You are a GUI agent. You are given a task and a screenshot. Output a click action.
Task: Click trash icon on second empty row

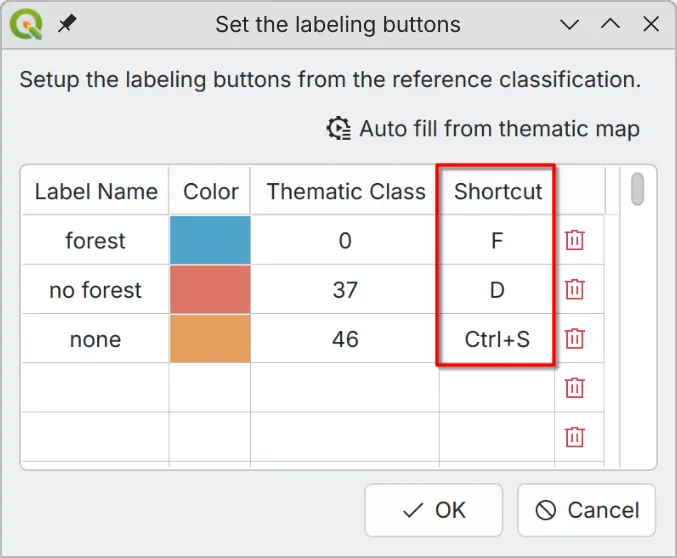[x=574, y=437]
